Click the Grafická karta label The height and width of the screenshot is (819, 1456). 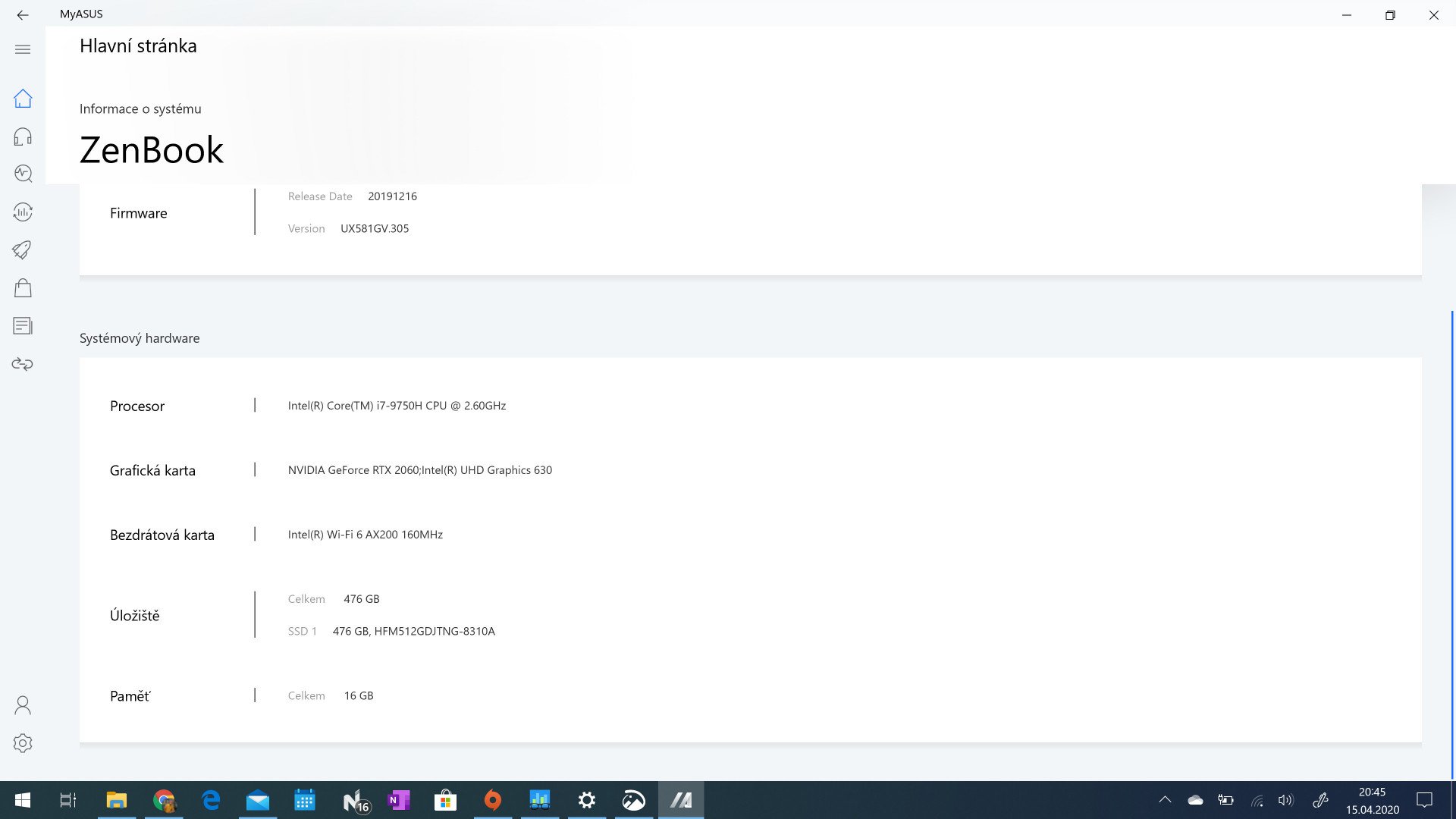152,470
